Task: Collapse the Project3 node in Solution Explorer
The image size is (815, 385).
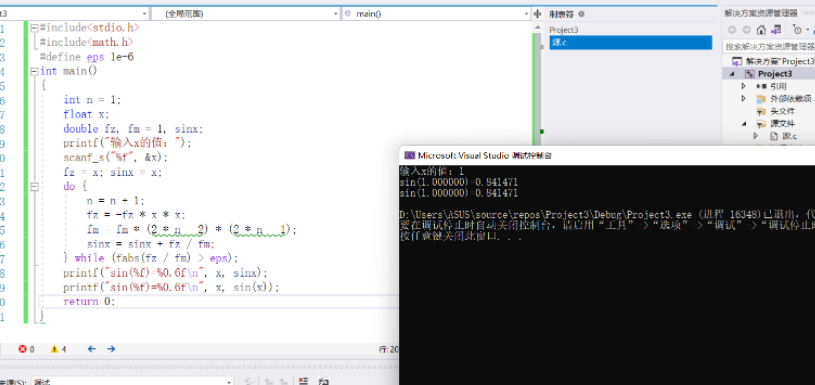Action: click(732, 74)
